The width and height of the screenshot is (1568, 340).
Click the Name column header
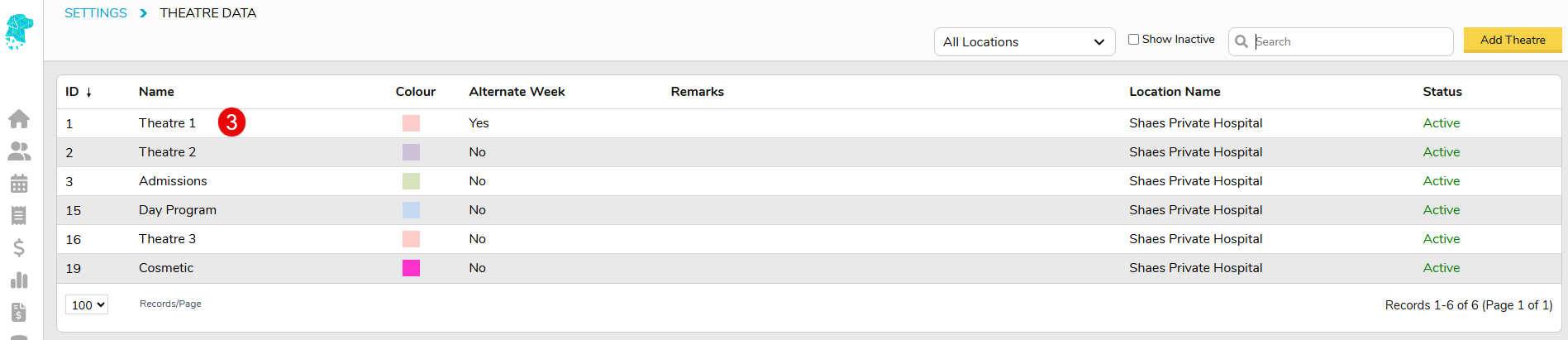coord(156,92)
